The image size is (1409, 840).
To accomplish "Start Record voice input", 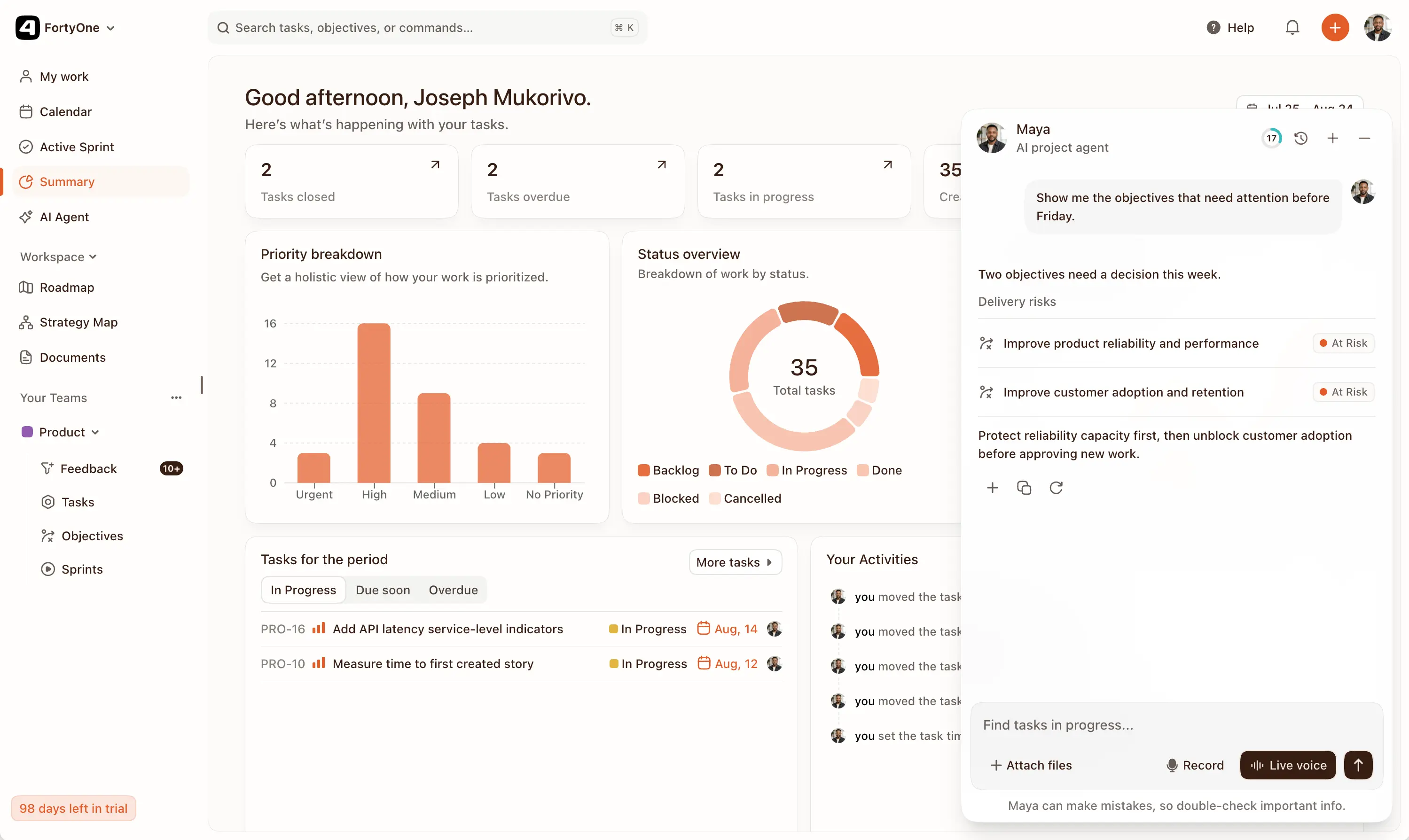I will point(1195,765).
